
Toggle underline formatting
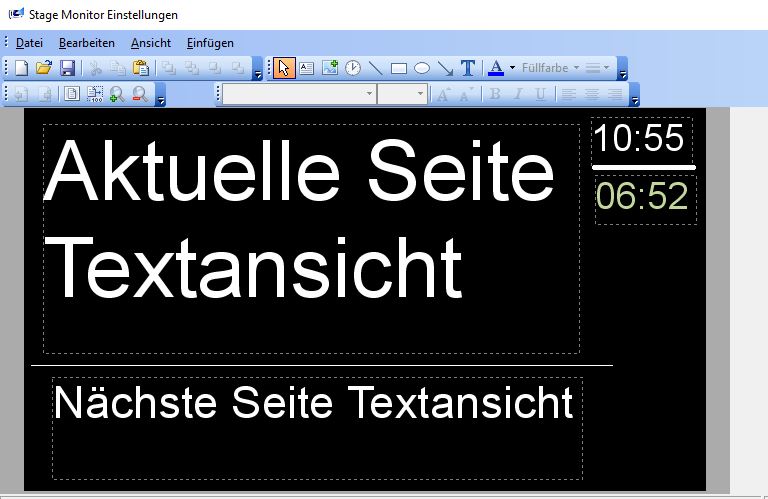click(540, 94)
